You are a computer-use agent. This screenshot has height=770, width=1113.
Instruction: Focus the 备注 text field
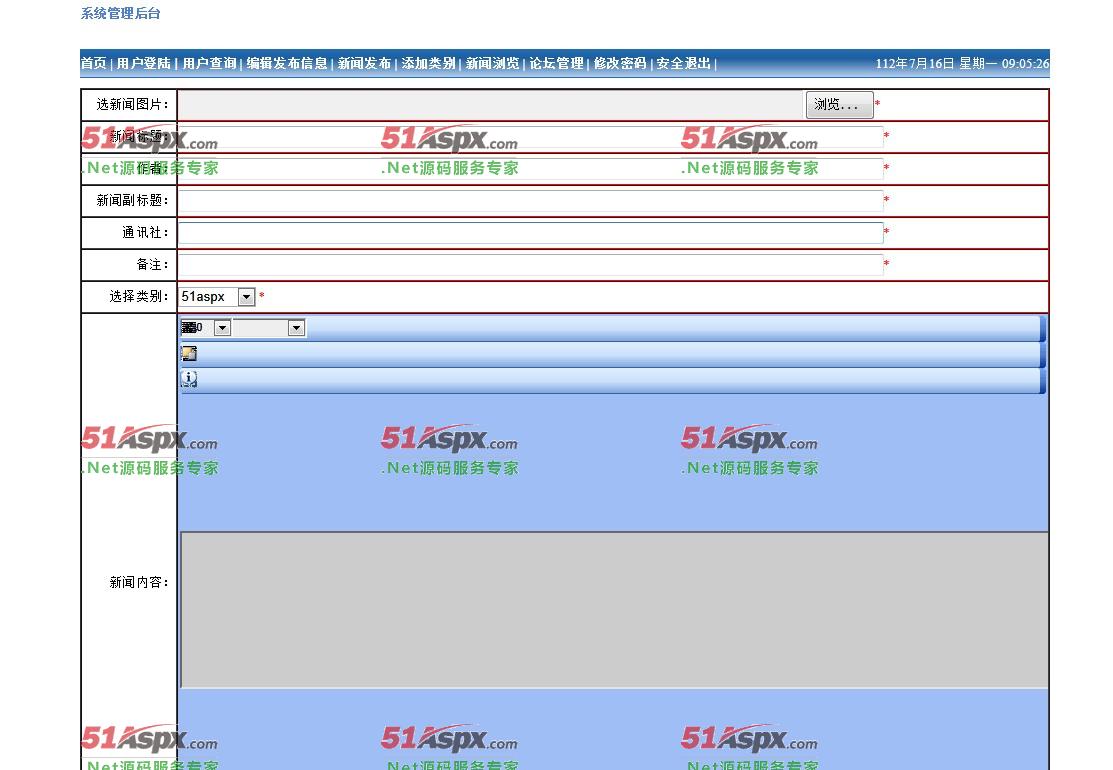coord(530,265)
